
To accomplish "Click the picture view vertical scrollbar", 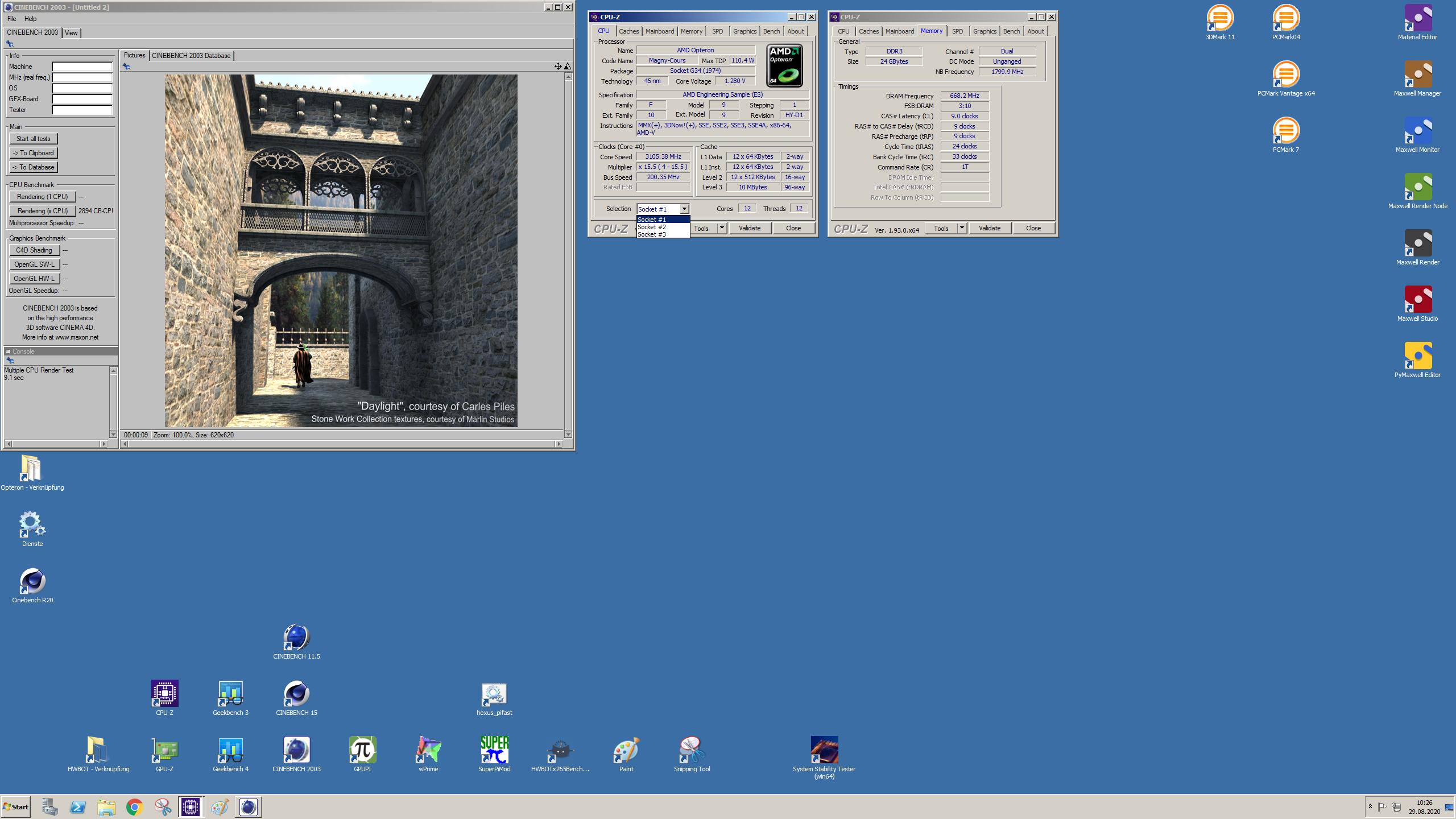I will coord(568,255).
